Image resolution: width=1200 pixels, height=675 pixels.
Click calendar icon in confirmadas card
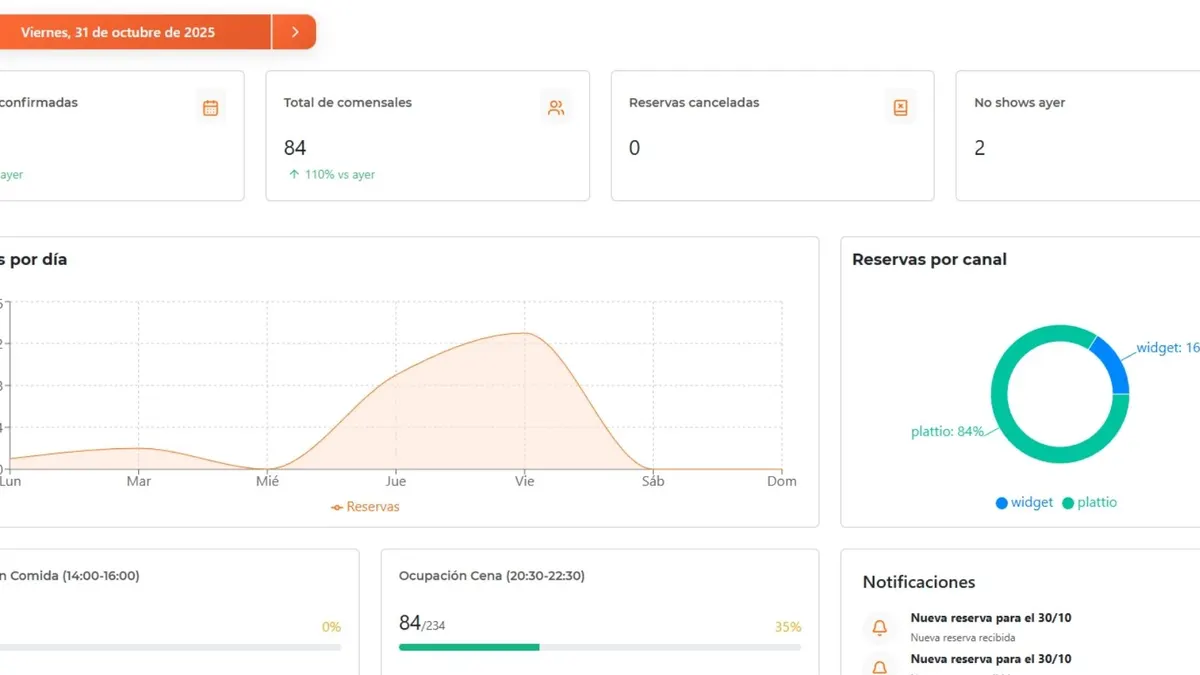point(210,108)
